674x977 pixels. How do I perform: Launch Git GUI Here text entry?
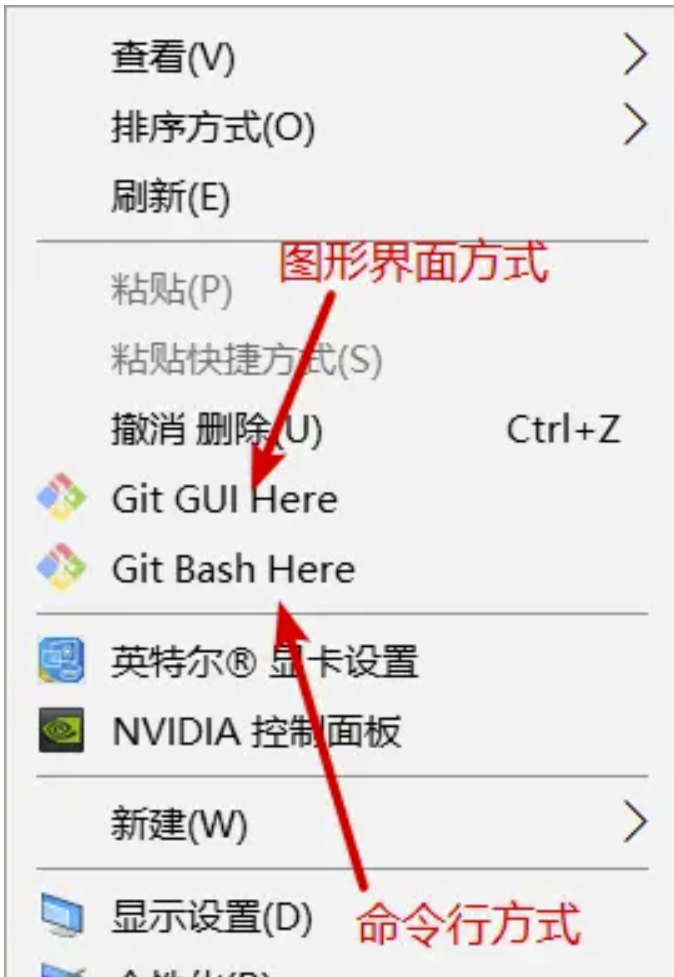(x=224, y=499)
